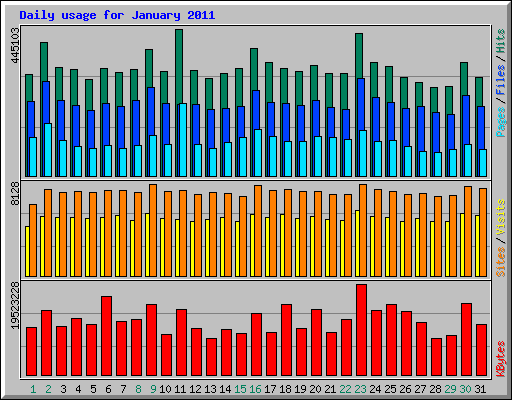Click day label 29 on the axis
The width and height of the screenshot is (512, 400).
[x=450, y=389]
